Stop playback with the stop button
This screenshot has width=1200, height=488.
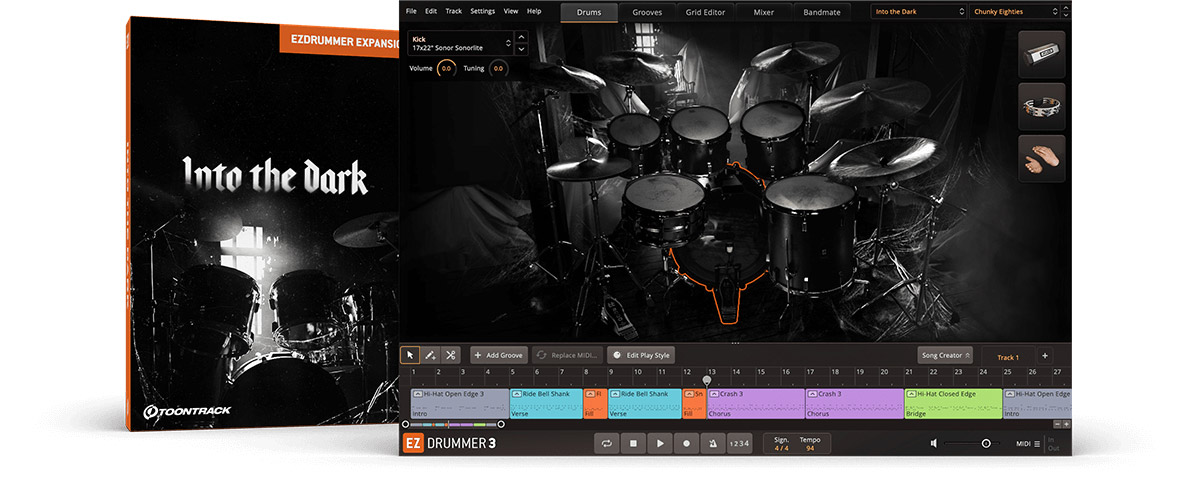coord(633,443)
